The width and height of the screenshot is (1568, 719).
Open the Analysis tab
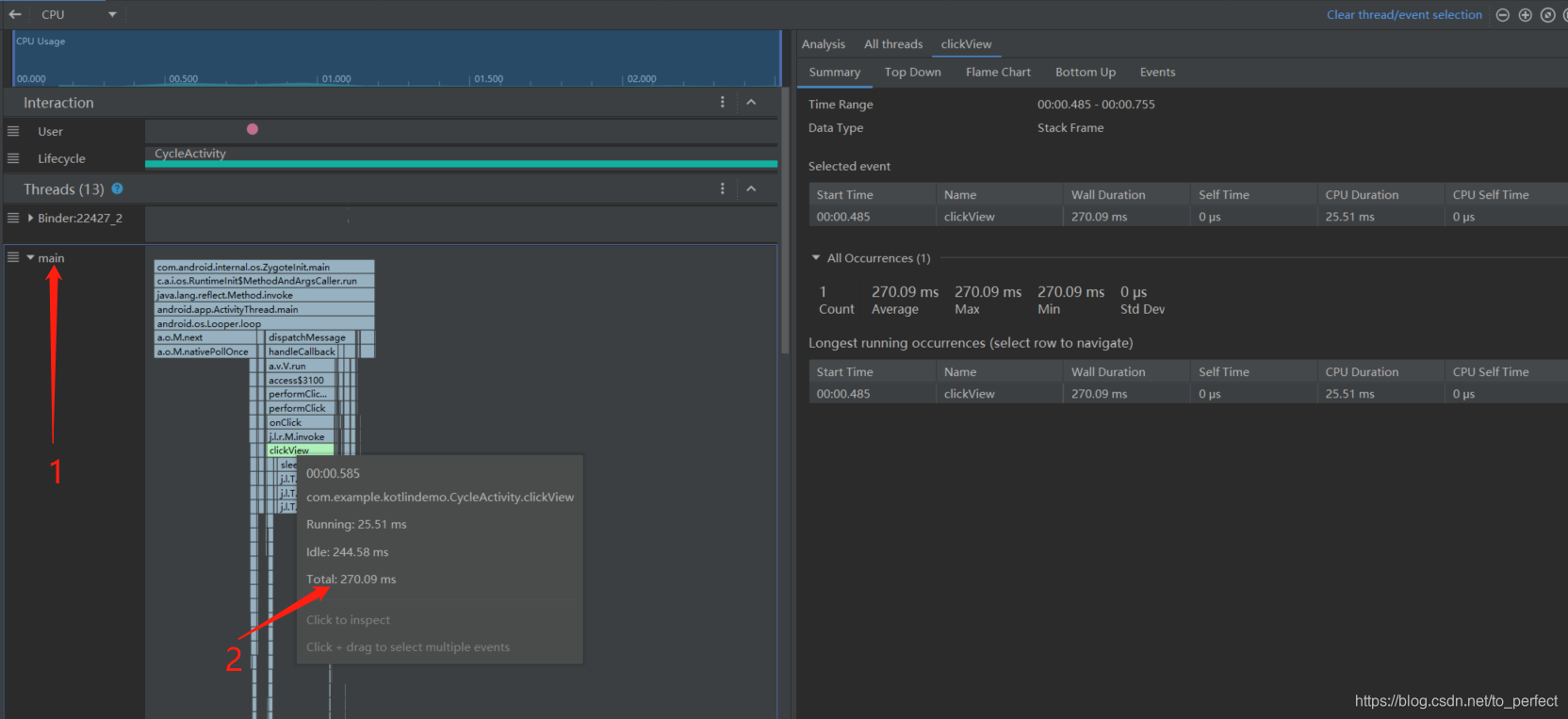pos(824,44)
